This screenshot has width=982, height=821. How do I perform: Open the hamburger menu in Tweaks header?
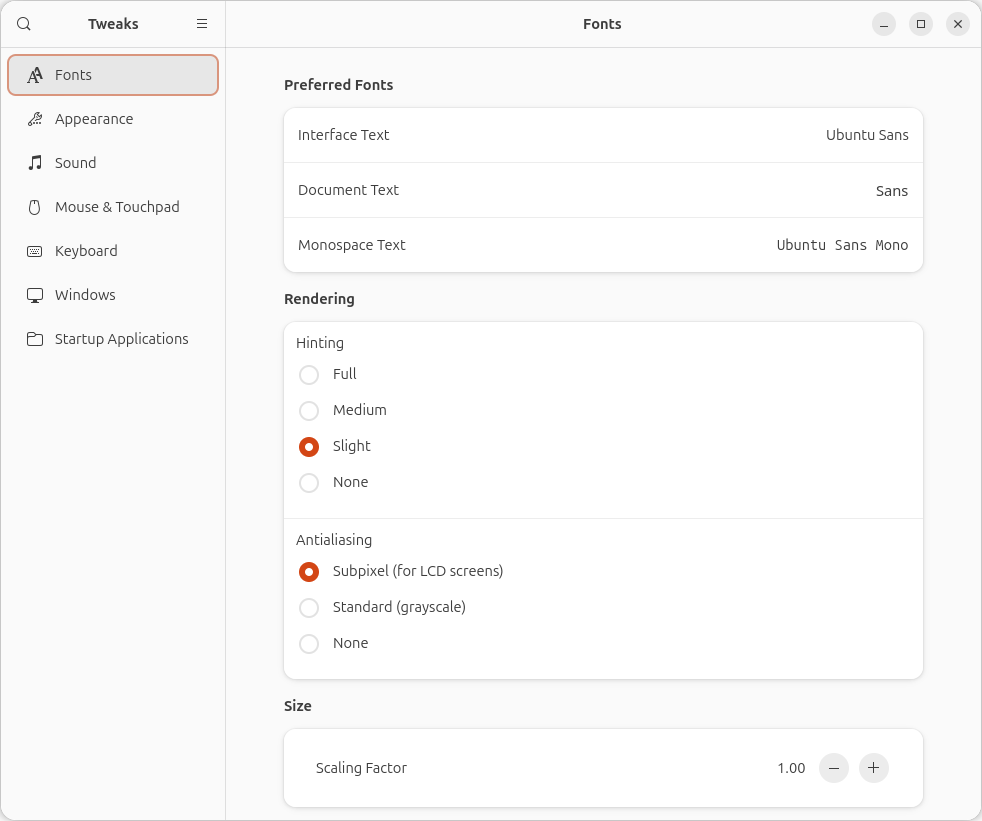pyautogui.click(x=202, y=24)
